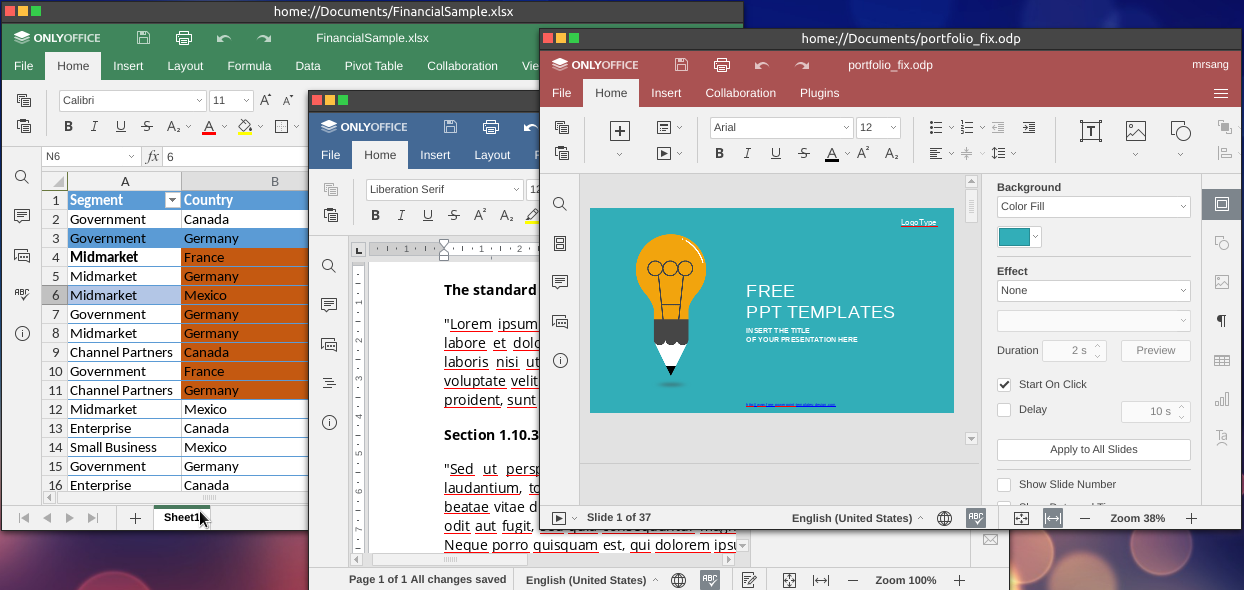Open Navigation headings icon in document left sidebar

click(329, 383)
